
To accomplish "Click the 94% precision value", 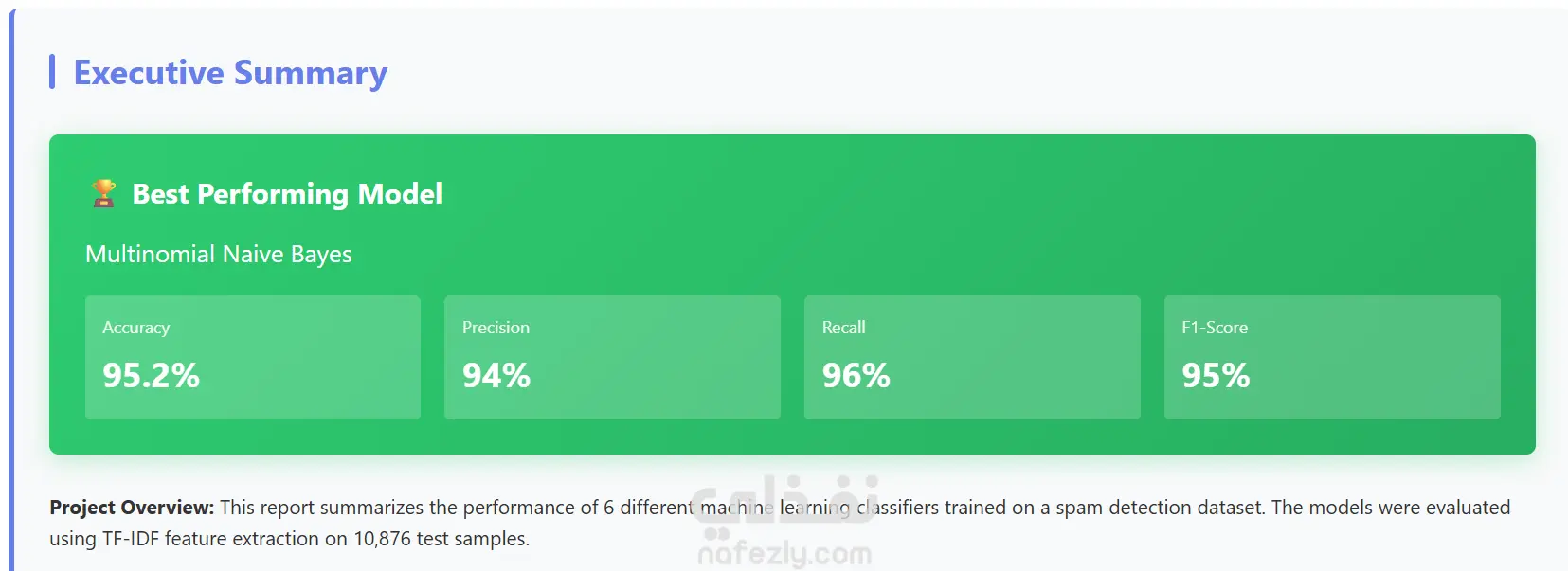I will pos(496,376).
